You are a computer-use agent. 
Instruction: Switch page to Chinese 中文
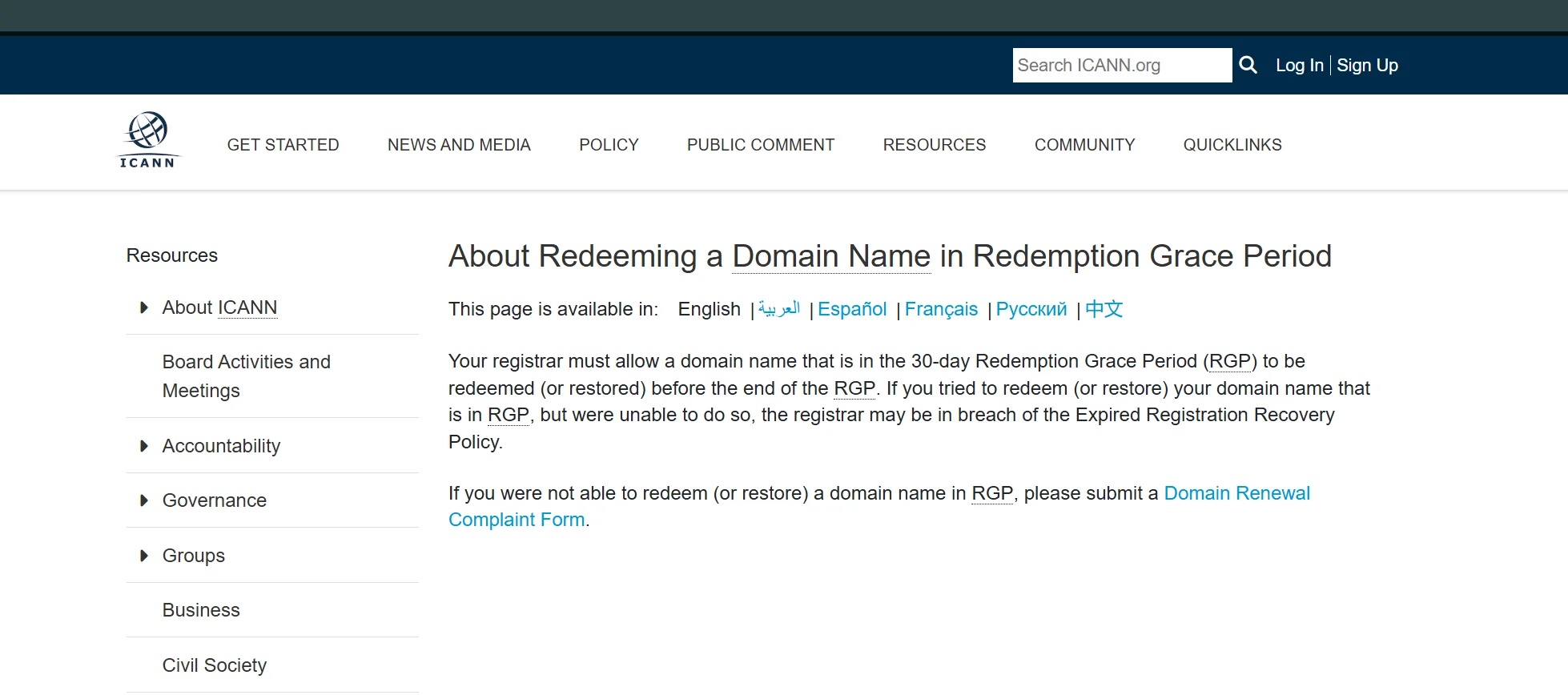pyautogui.click(x=1104, y=309)
